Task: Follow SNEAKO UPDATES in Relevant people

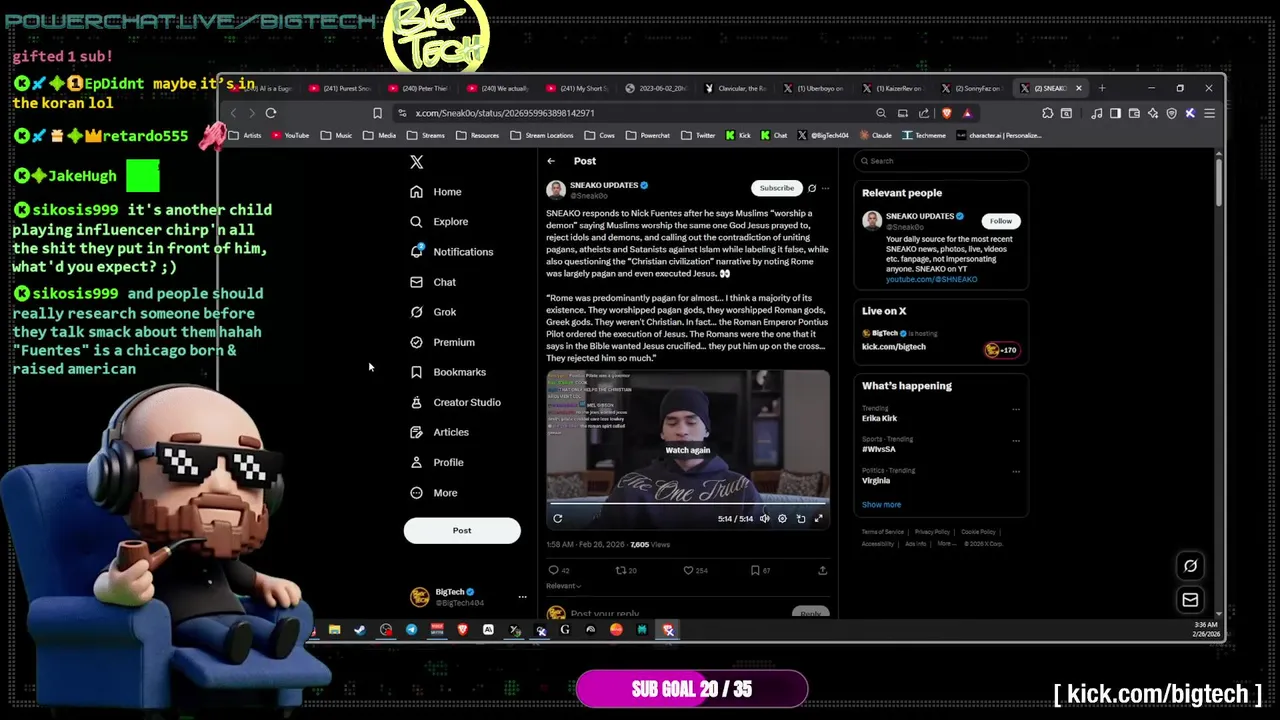Action: pos(1001,221)
